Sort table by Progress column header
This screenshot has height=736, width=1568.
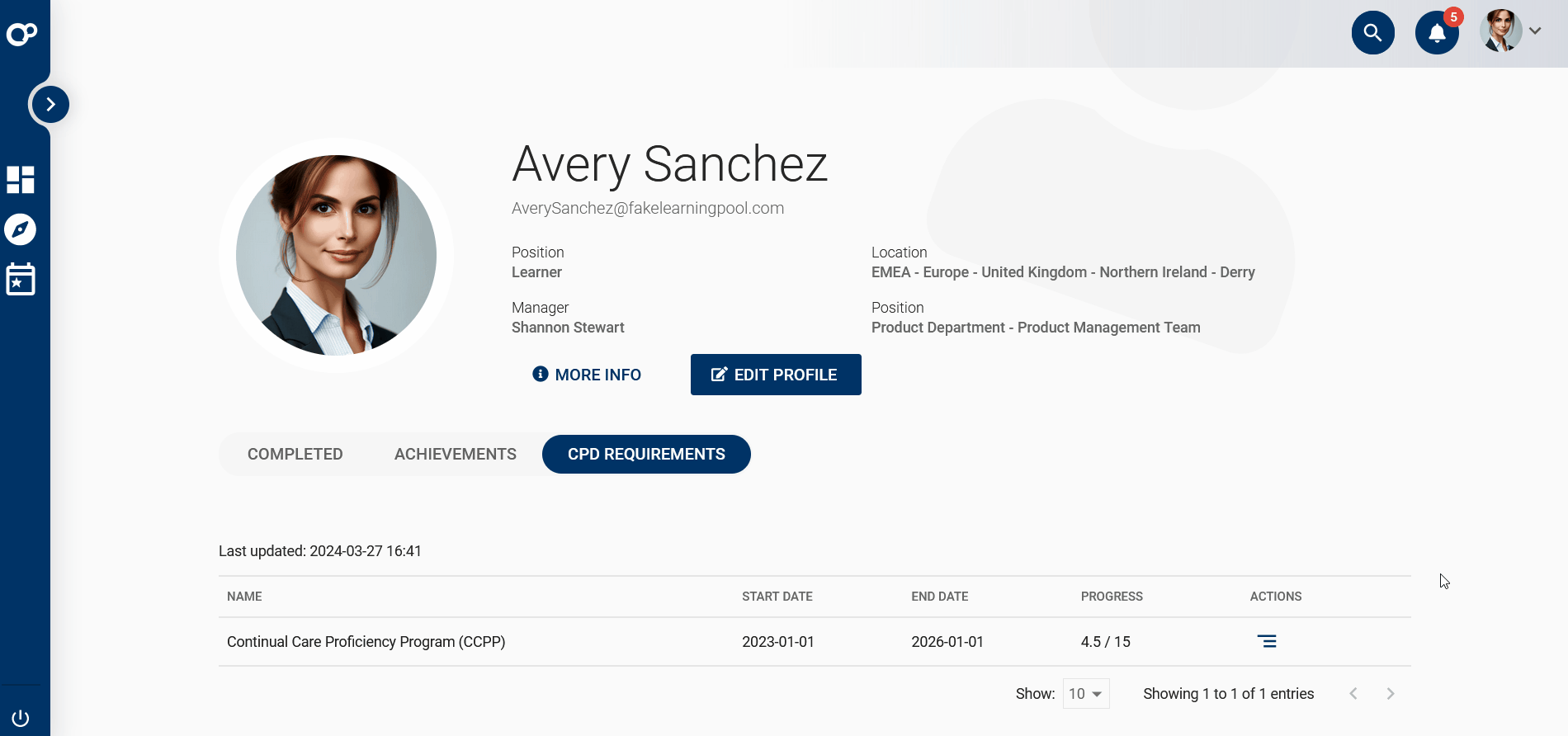(x=1111, y=597)
